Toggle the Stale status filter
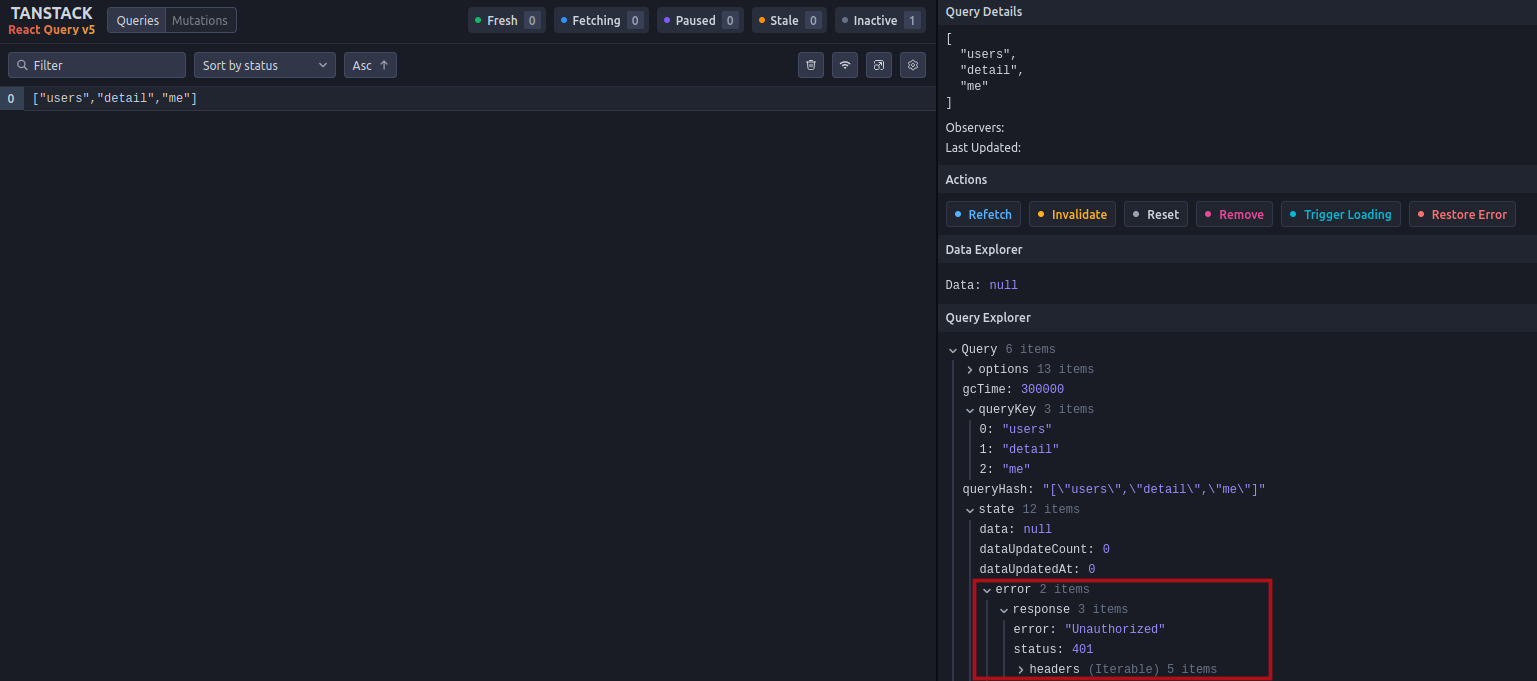This screenshot has height=681, width=1537. [789, 20]
